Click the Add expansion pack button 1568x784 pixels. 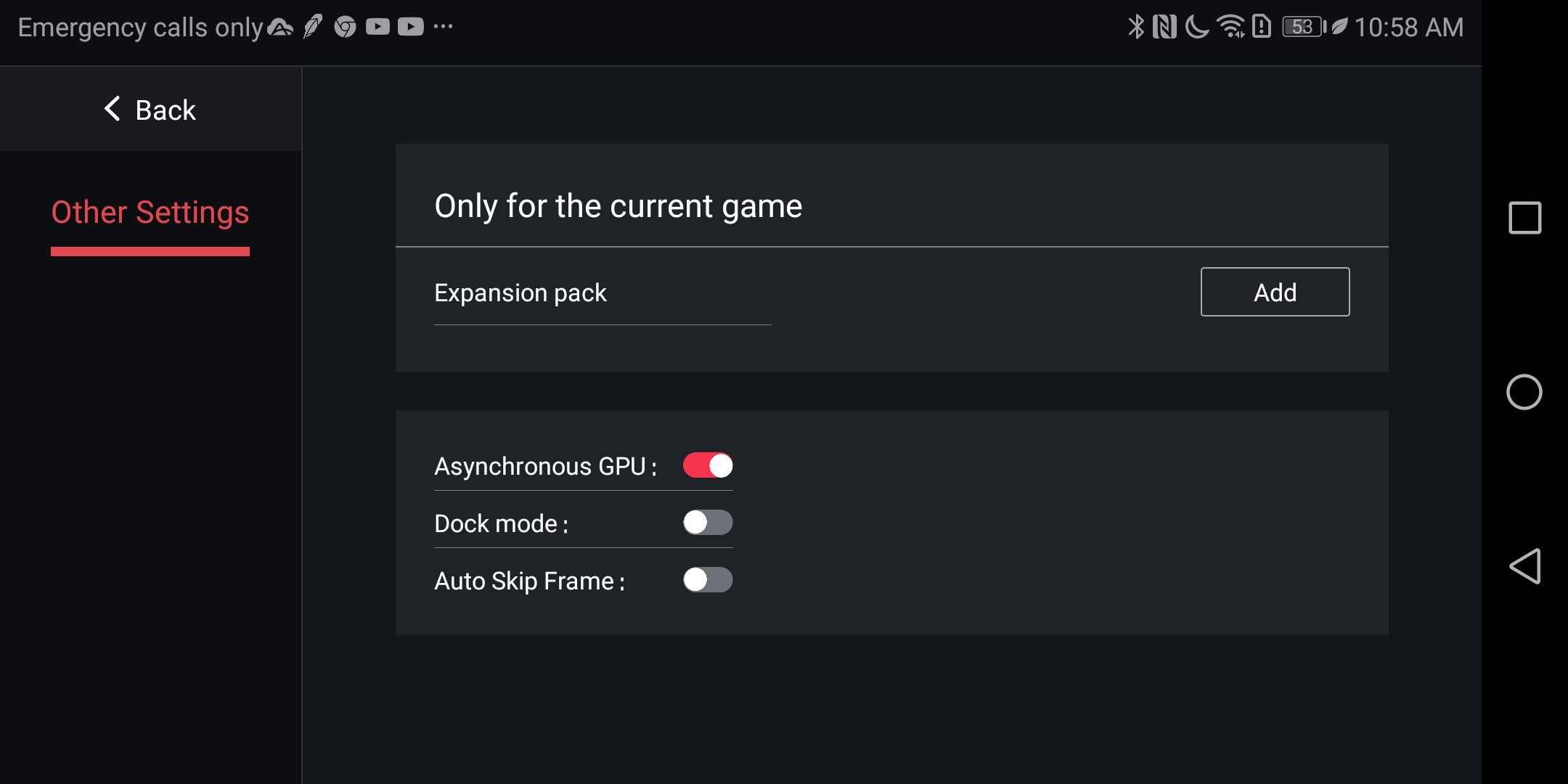pyautogui.click(x=1275, y=292)
